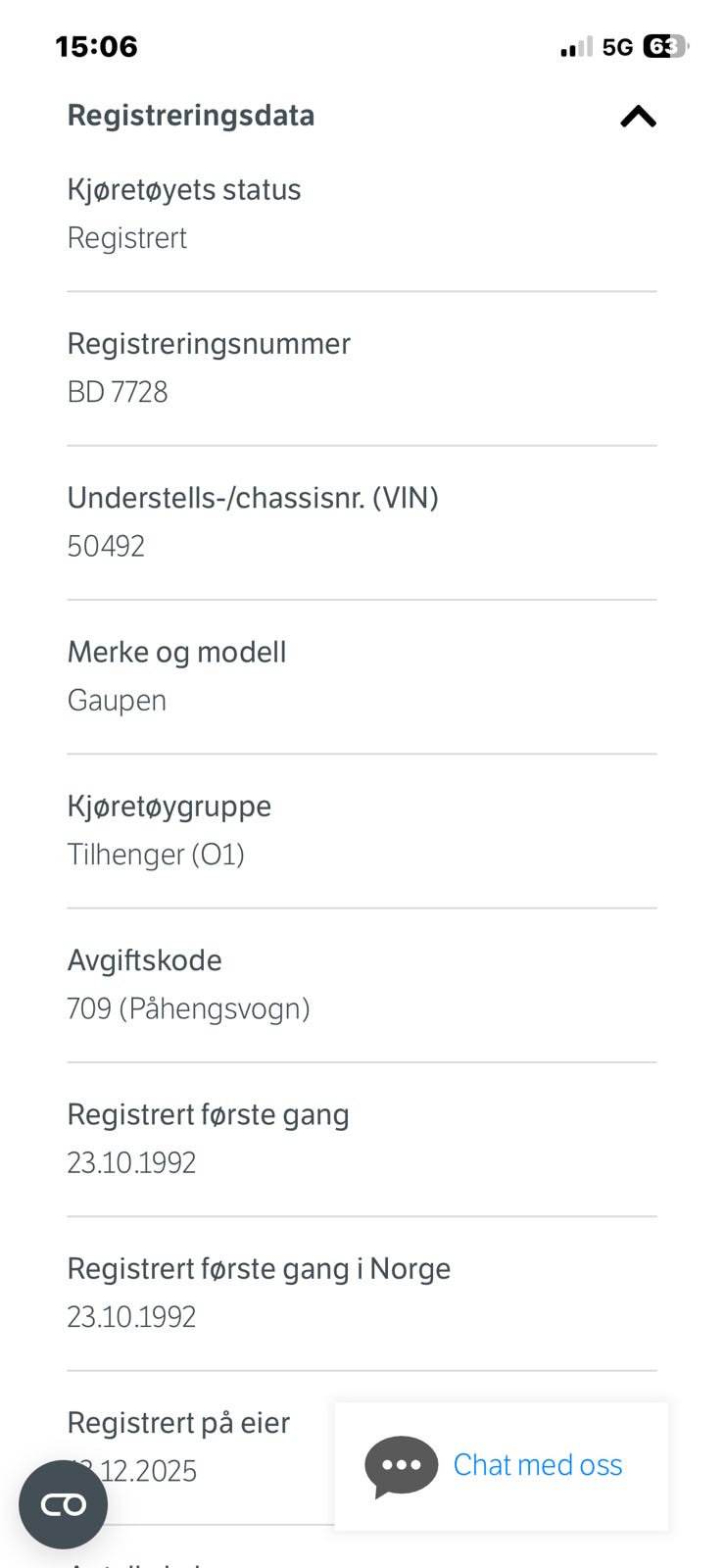Image resolution: width=724 pixels, height=1568 pixels.
Task: Tap the 5G network indicator
Action: pos(617,47)
